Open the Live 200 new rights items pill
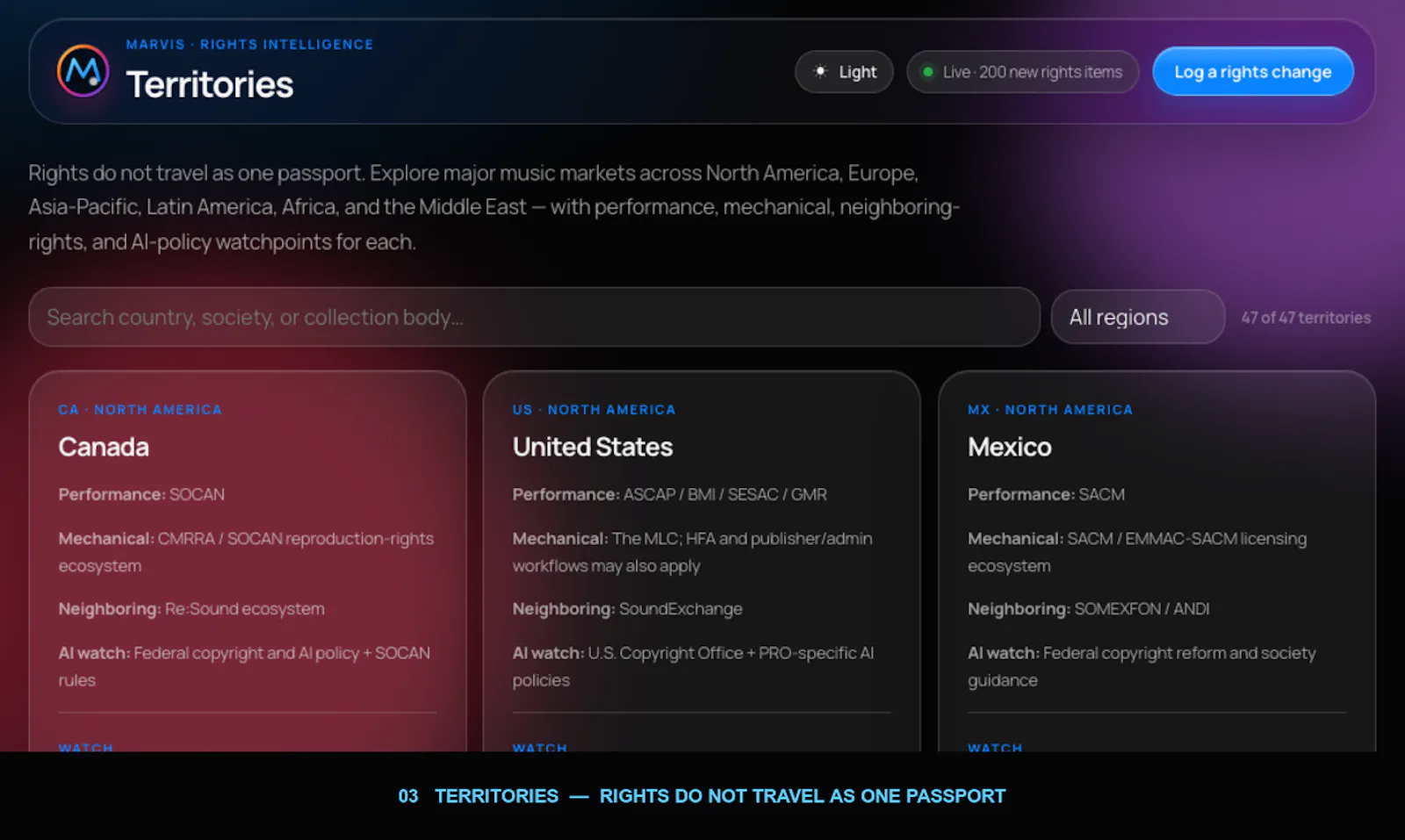This screenshot has width=1405, height=840. click(x=1022, y=72)
